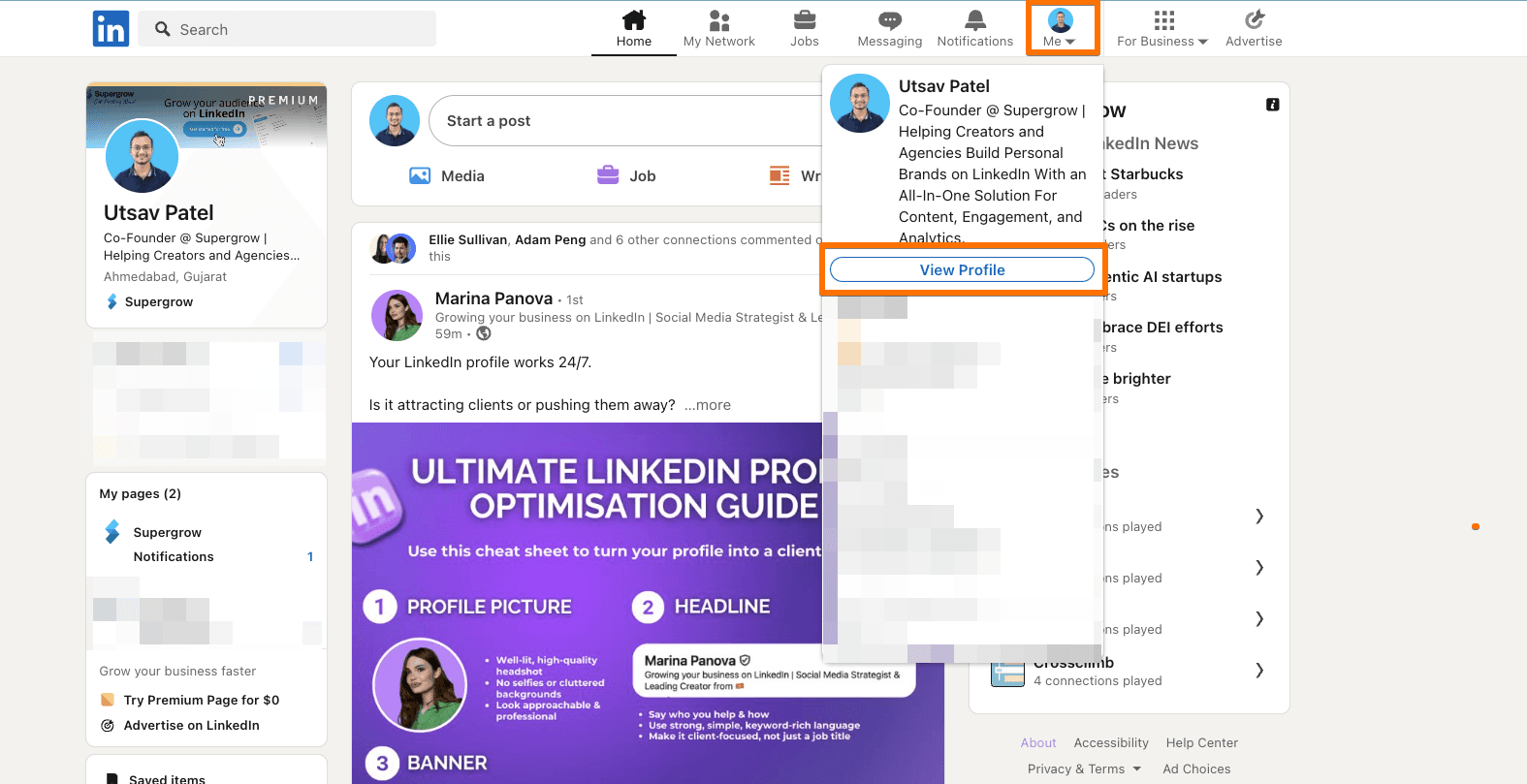Open Messaging from the top bar
The image size is (1527, 784).
[x=890, y=28]
